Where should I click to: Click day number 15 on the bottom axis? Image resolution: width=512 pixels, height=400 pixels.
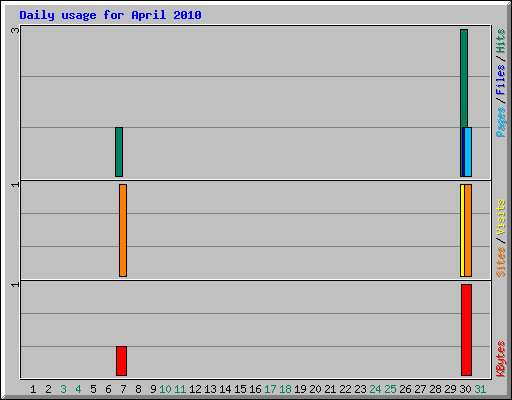pos(240,389)
